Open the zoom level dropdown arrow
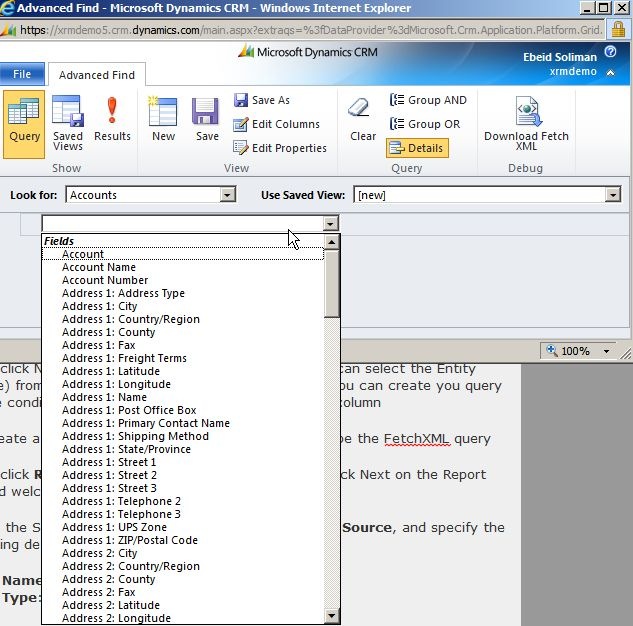The width and height of the screenshot is (633, 626). [606, 351]
